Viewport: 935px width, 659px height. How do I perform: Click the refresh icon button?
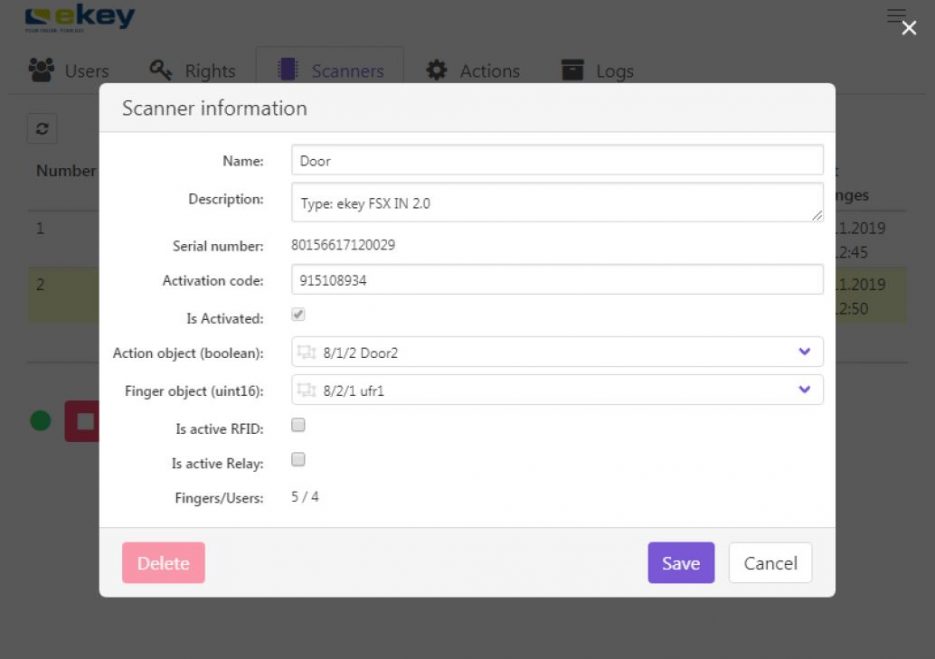click(x=42, y=129)
